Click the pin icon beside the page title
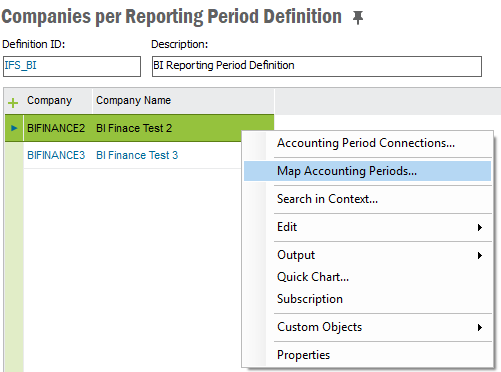The image size is (501, 372). click(358, 17)
